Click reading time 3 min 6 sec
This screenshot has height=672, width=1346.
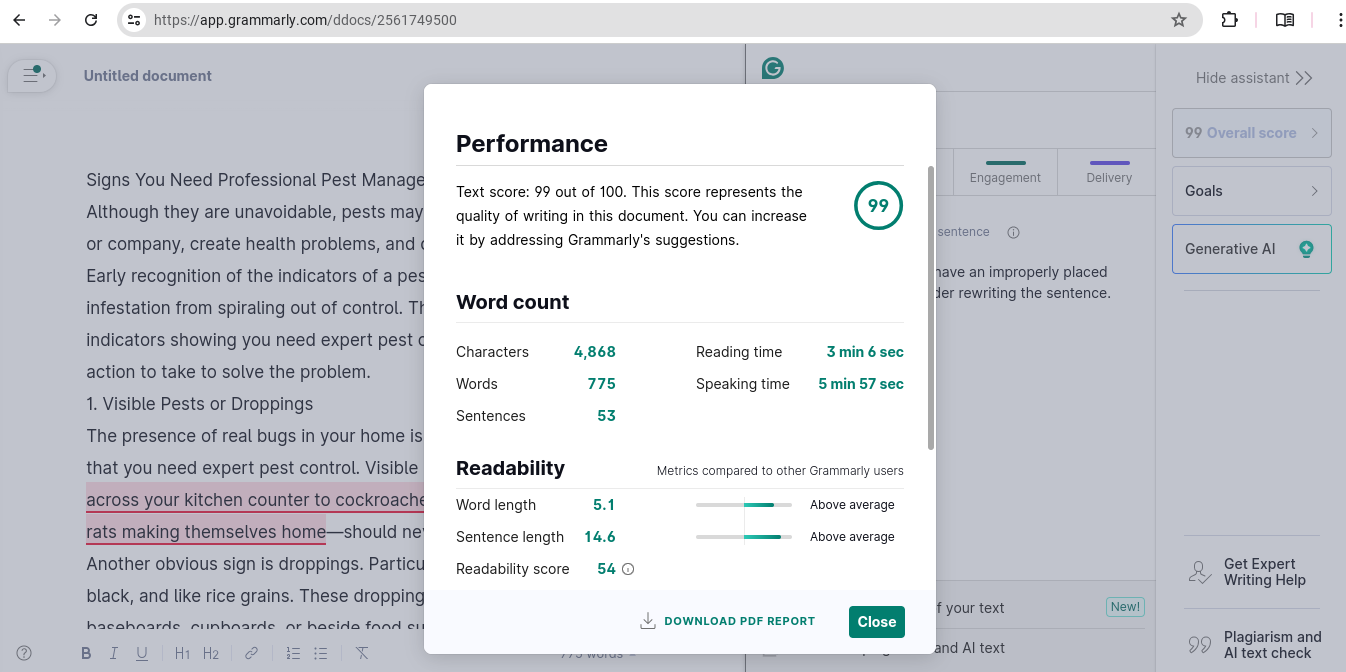click(x=865, y=352)
